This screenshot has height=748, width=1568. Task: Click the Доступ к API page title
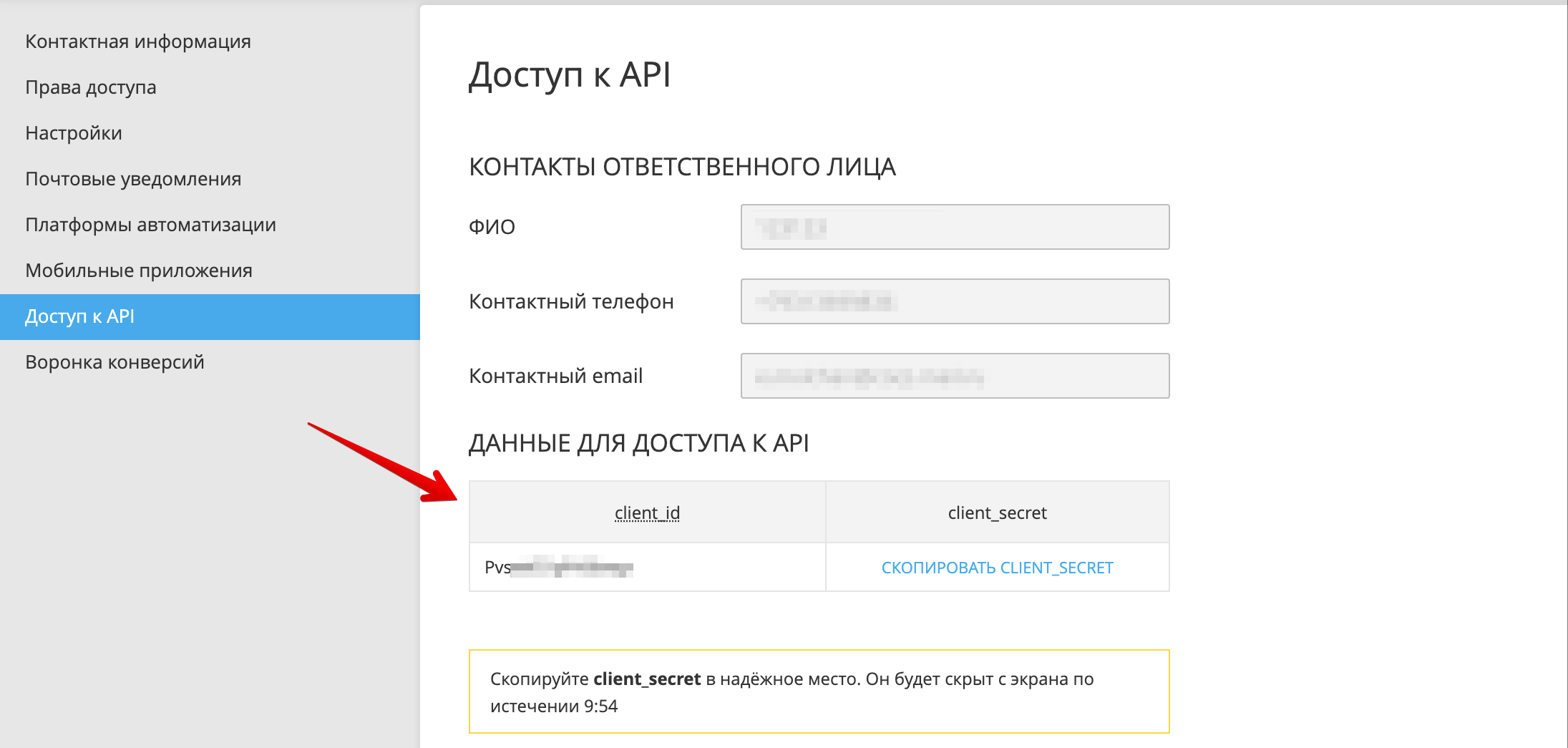tap(570, 75)
